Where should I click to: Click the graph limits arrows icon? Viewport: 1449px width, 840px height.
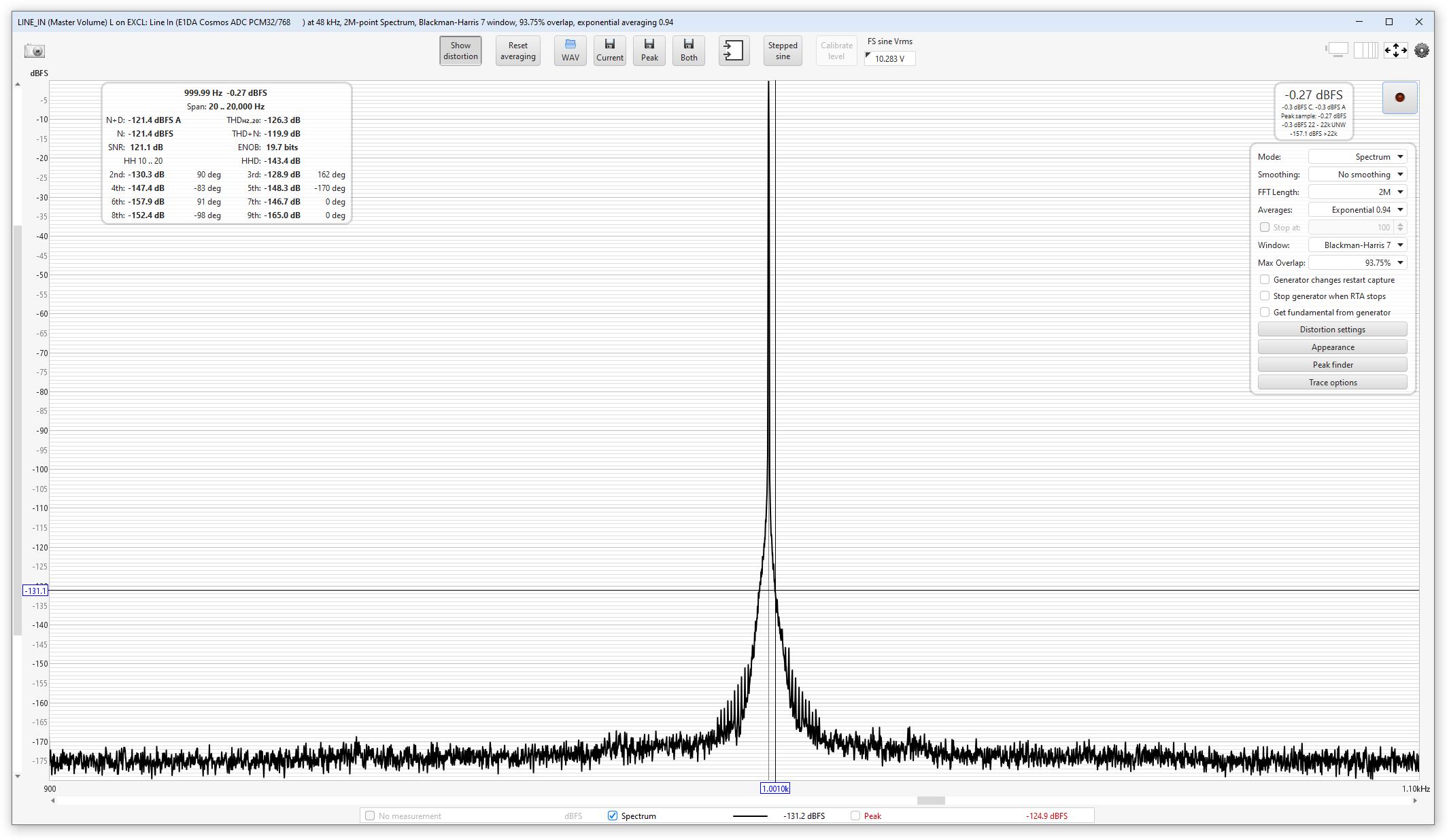(1395, 50)
